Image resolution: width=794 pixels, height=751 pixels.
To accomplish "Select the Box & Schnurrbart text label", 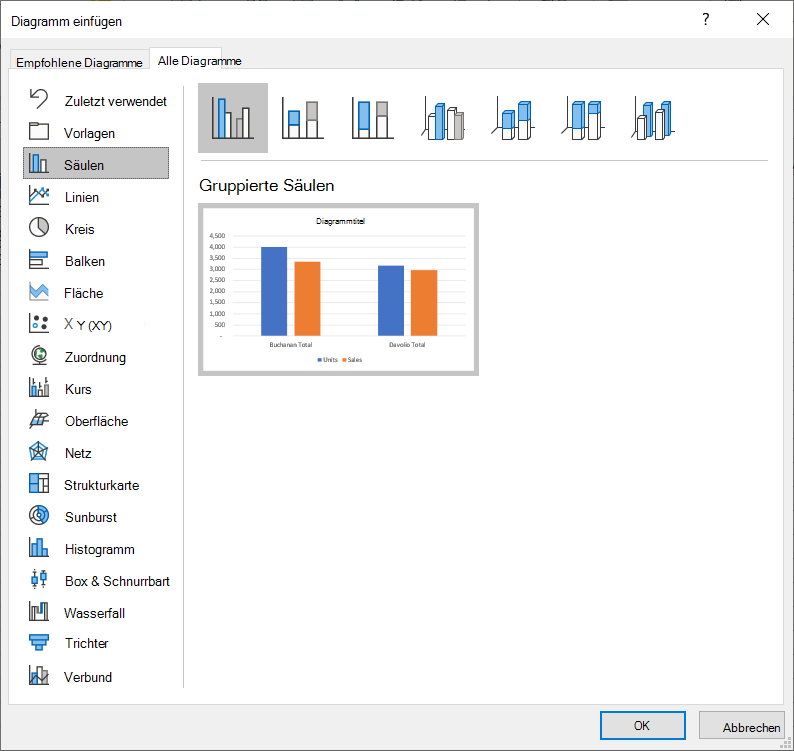I will (117, 581).
